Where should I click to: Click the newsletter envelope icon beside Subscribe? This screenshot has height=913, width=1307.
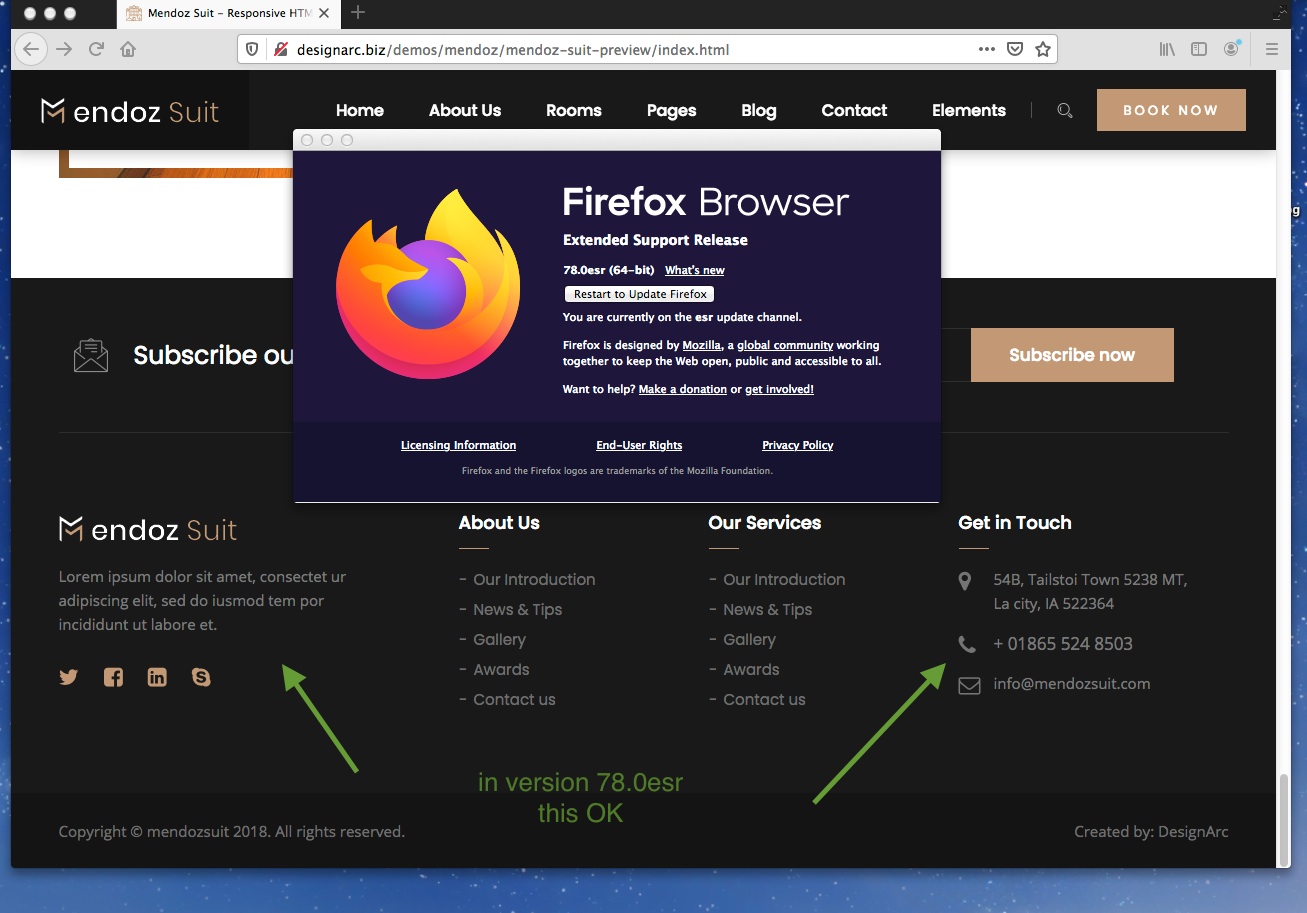(x=91, y=355)
